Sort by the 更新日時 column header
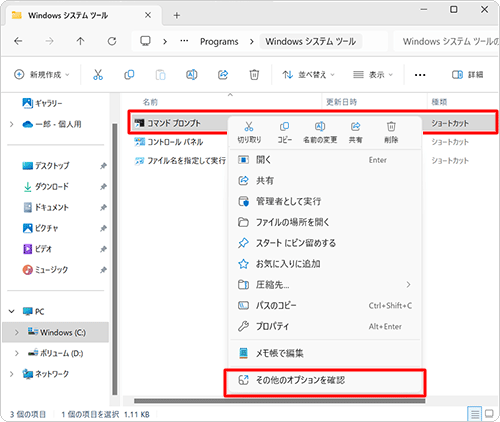The height and width of the screenshot is (422, 500). point(341,102)
